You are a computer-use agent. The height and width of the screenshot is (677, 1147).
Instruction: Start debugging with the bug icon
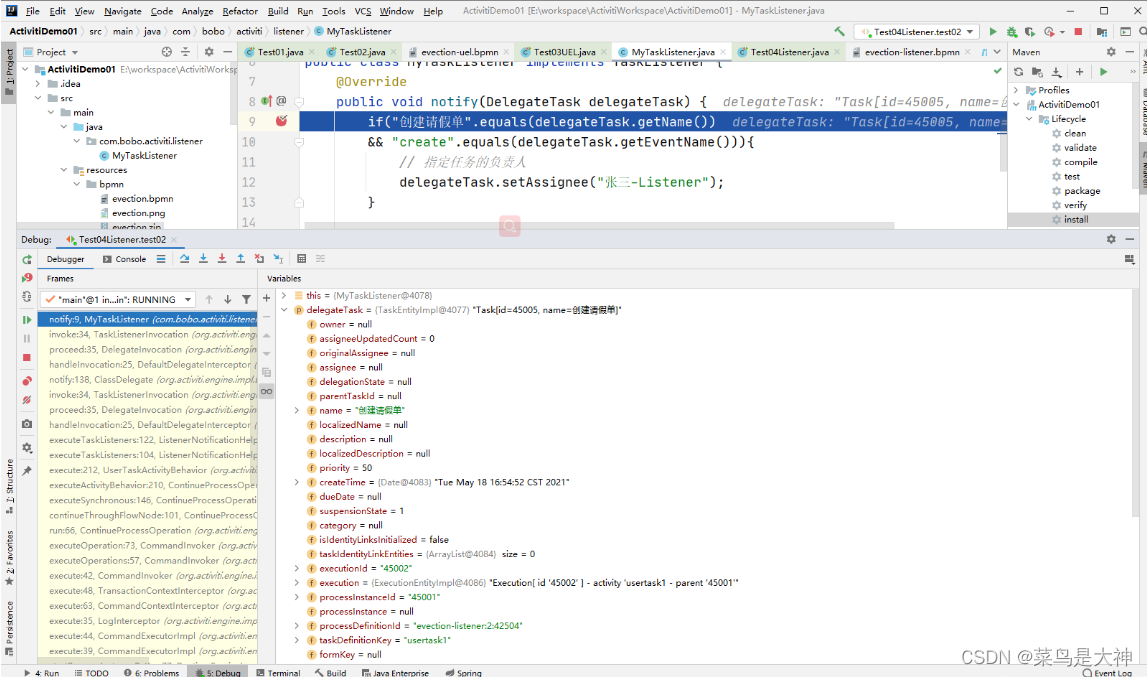pyautogui.click(x=1012, y=31)
